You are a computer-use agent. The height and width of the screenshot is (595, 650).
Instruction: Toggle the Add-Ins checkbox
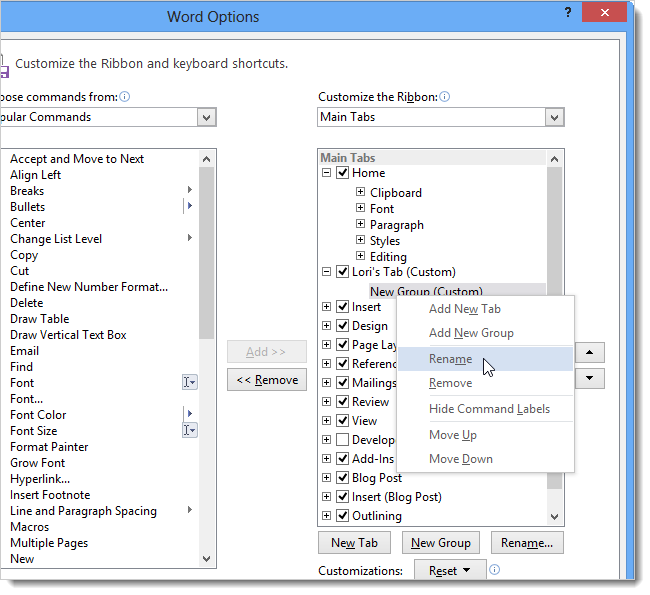tap(342, 459)
